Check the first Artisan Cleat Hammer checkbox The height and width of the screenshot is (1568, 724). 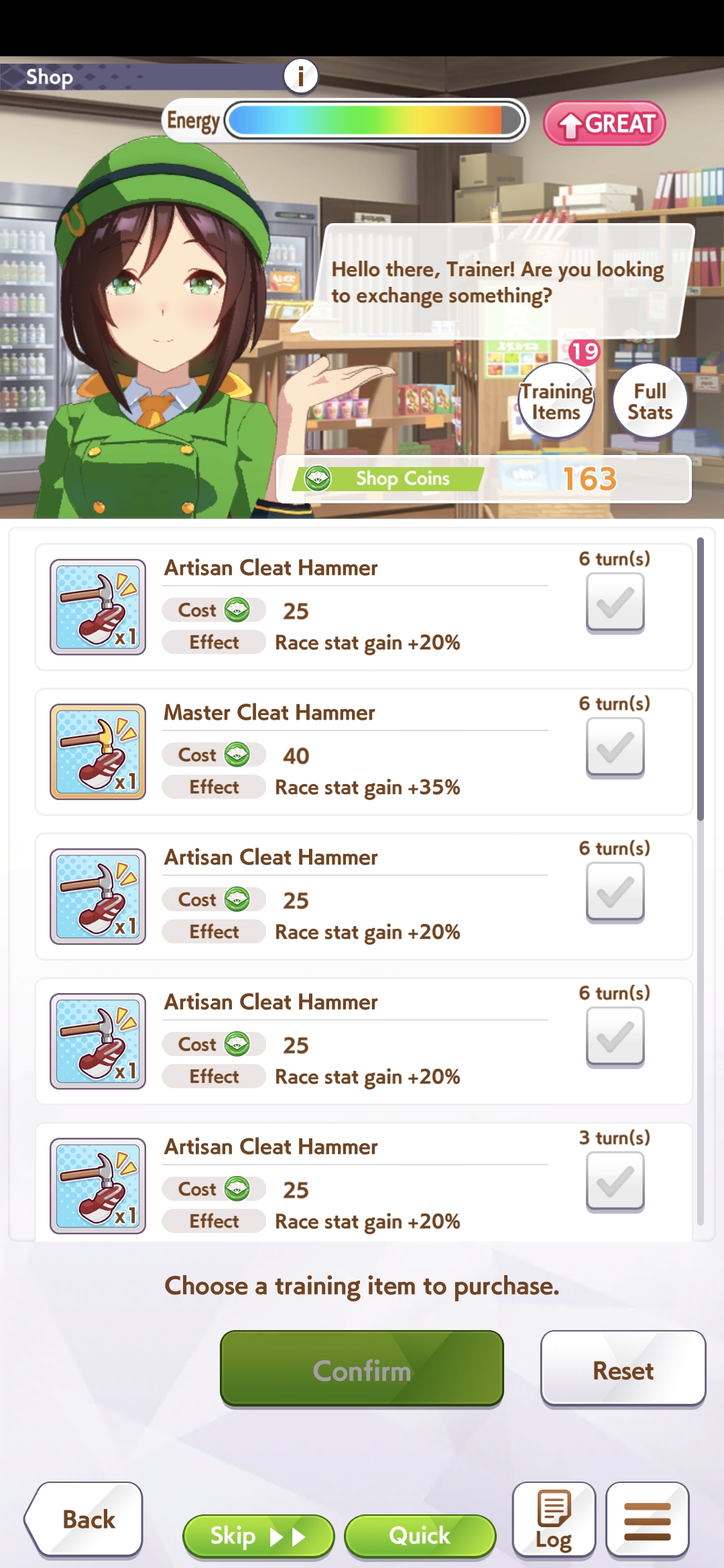615,602
